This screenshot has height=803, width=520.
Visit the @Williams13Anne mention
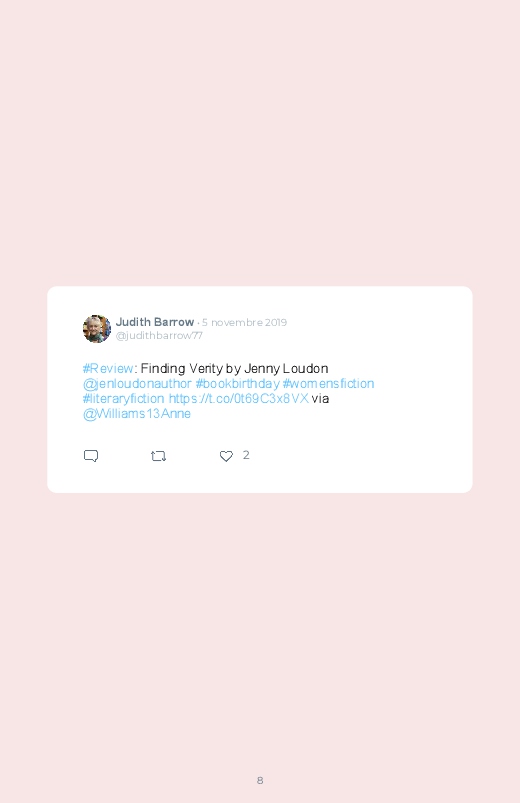[137, 414]
